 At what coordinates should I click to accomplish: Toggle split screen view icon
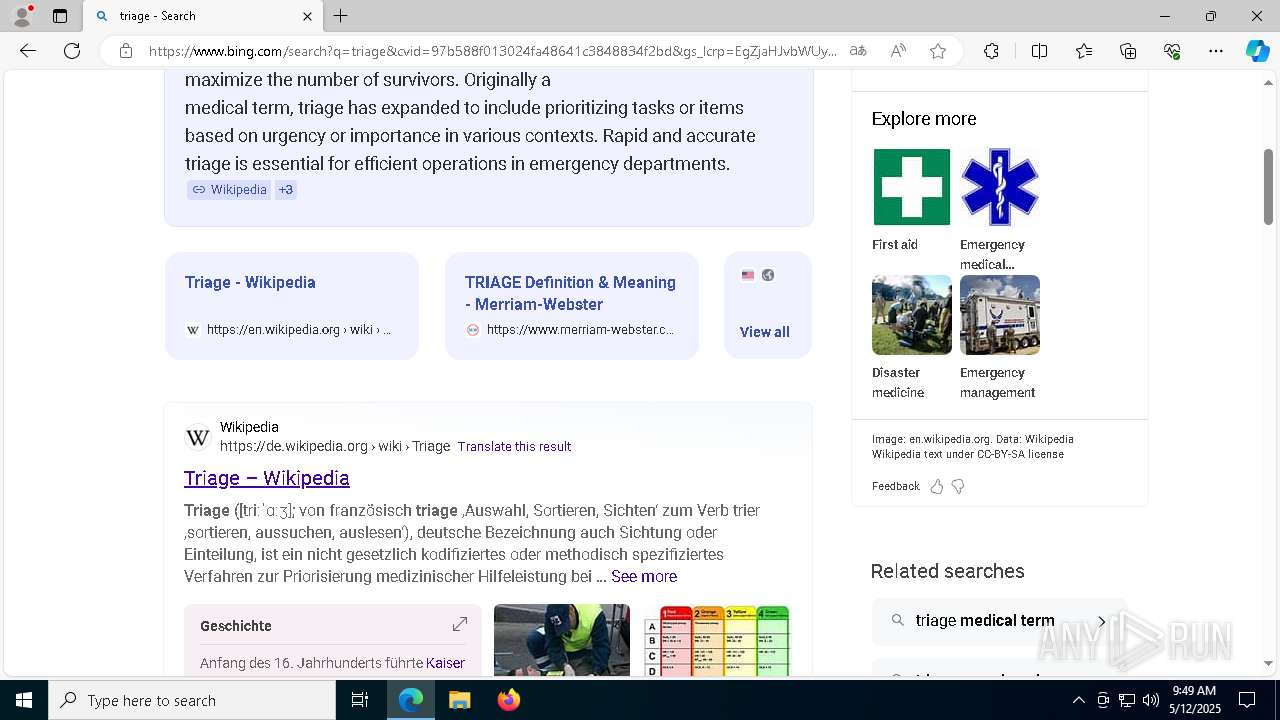pyautogui.click(x=1039, y=51)
